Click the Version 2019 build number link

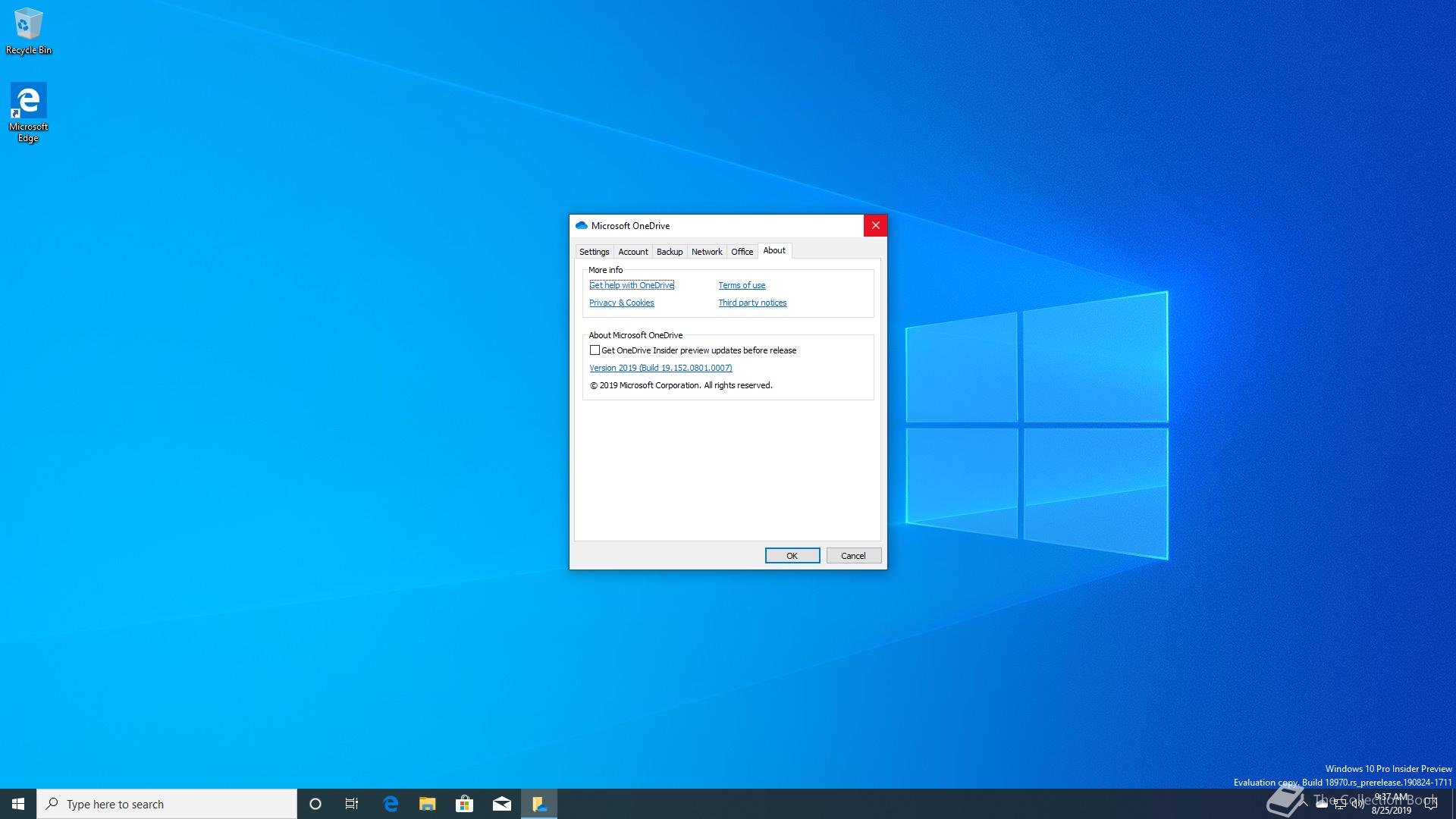[661, 368]
